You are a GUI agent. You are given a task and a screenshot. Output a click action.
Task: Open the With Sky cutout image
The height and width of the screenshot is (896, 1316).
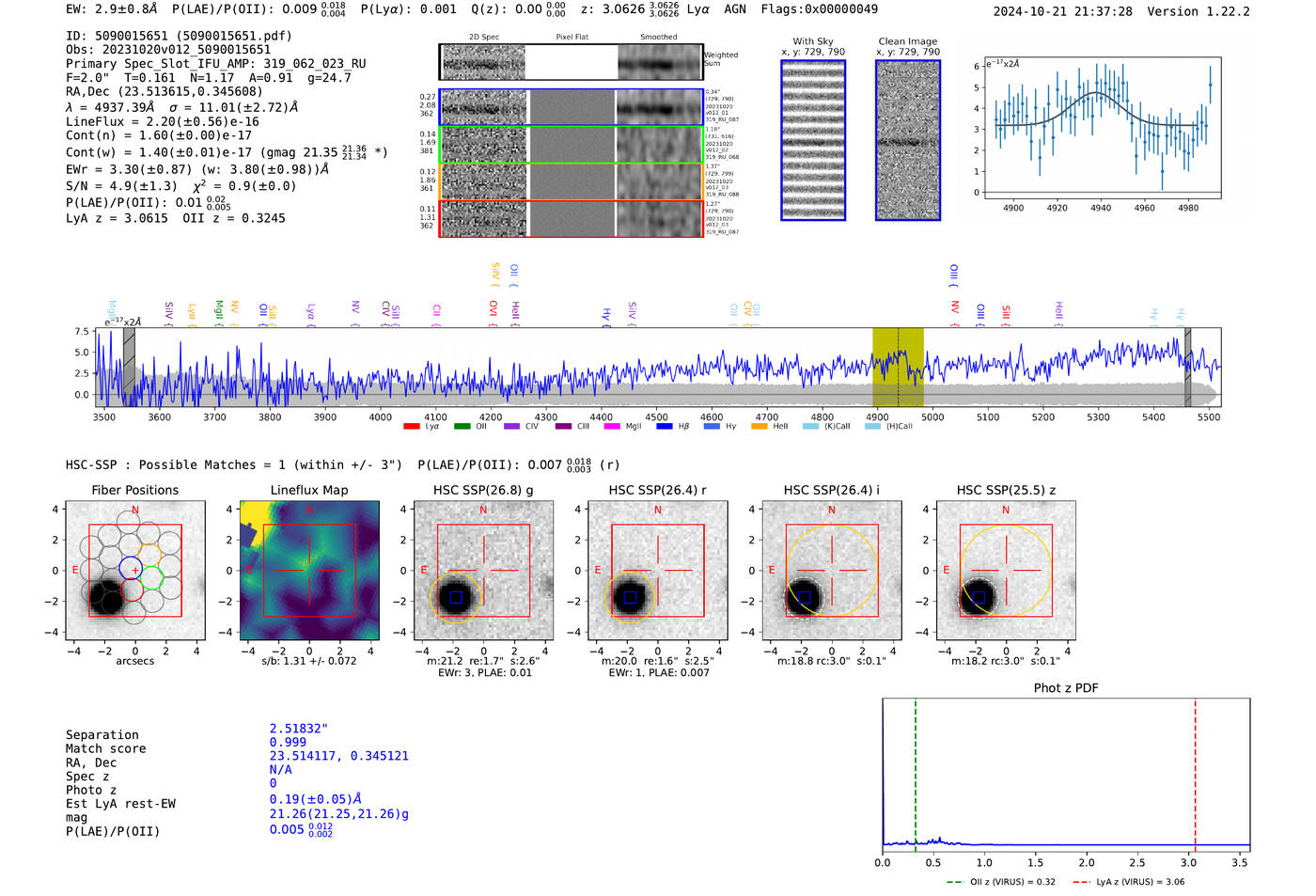[813, 140]
